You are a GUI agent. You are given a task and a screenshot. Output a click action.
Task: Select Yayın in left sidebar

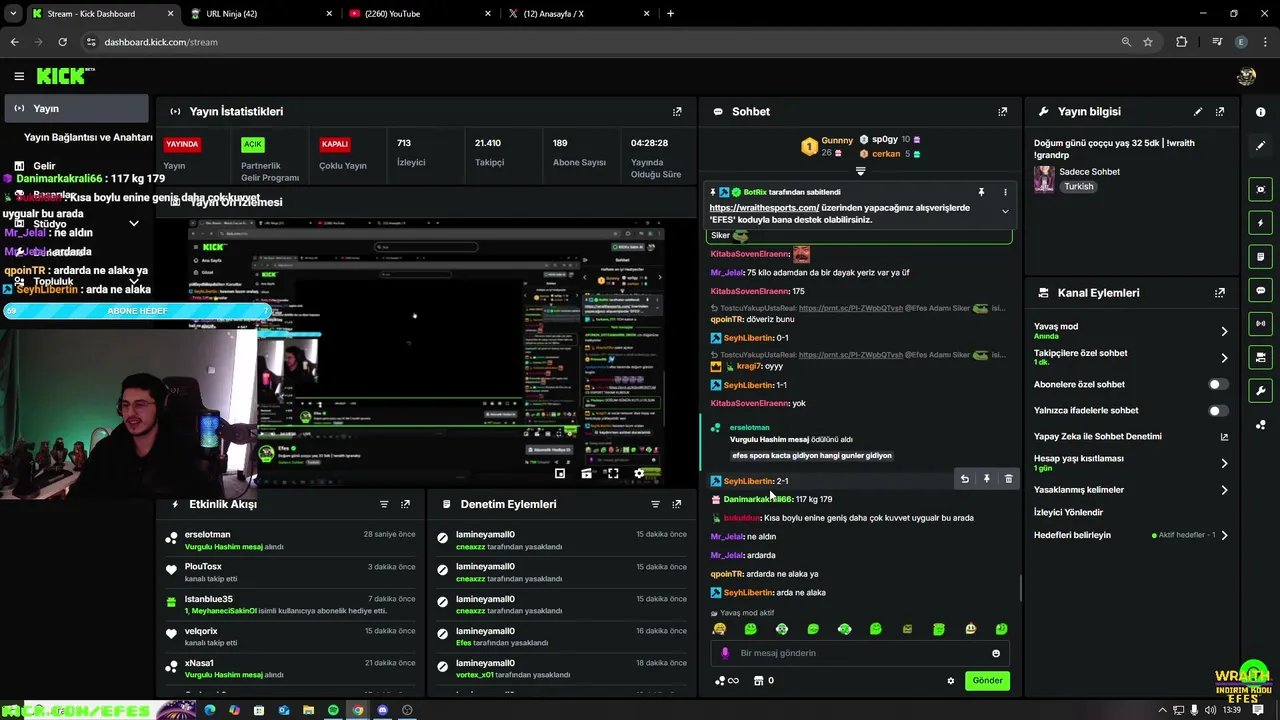[x=76, y=108]
